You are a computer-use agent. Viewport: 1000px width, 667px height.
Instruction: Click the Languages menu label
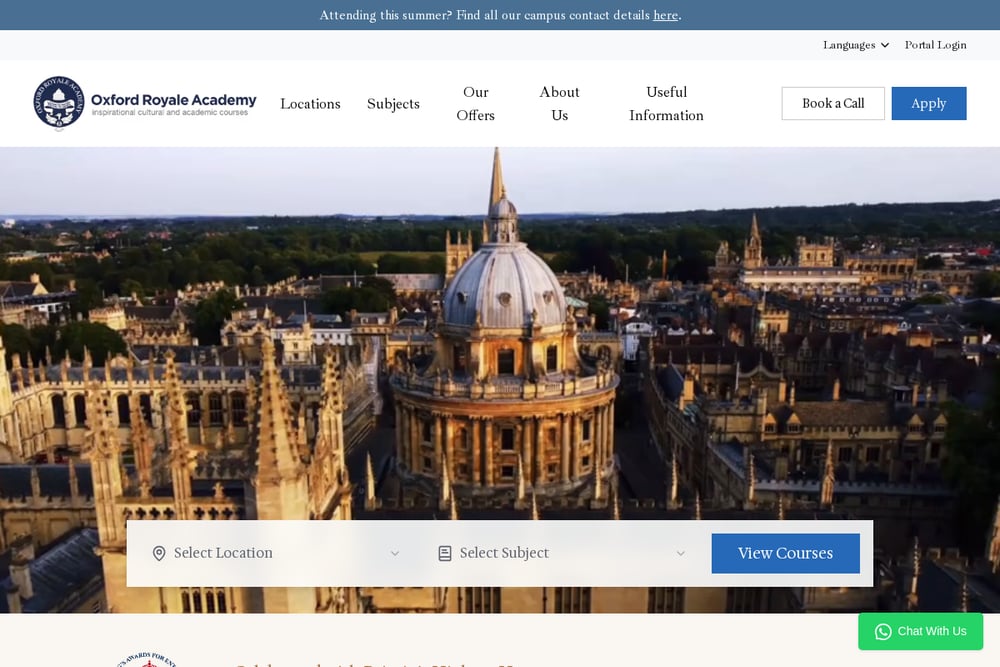pos(849,45)
